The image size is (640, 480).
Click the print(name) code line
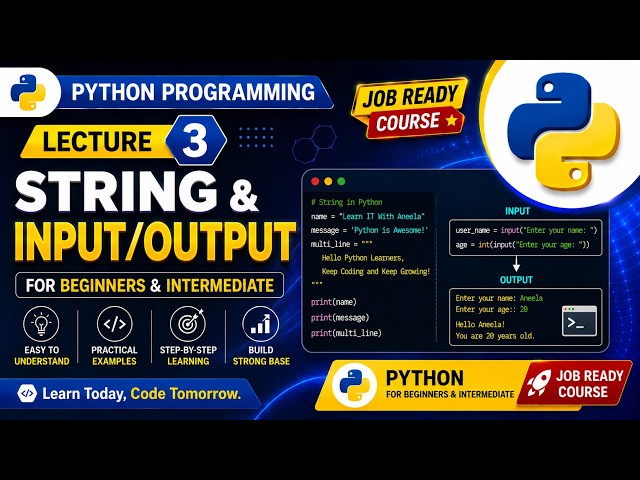[x=333, y=302]
